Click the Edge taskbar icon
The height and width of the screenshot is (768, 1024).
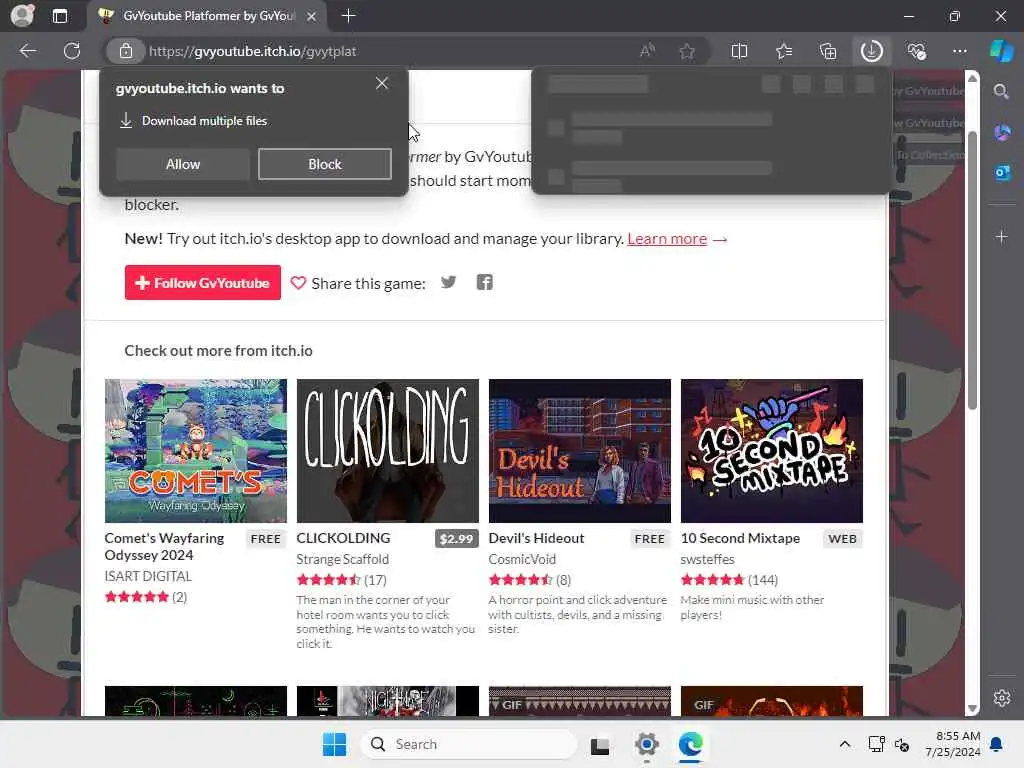point(690,744)
